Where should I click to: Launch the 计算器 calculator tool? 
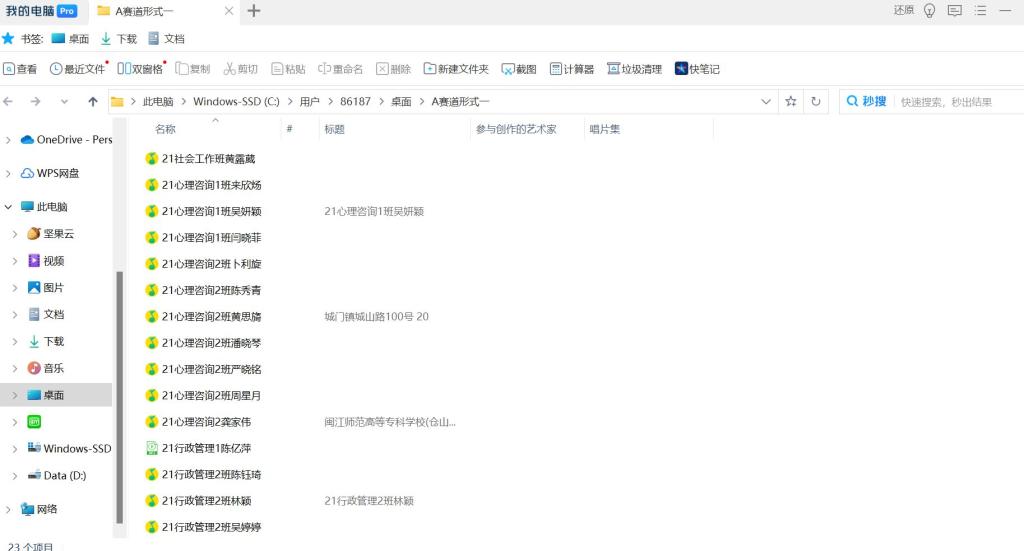(572, 69)
